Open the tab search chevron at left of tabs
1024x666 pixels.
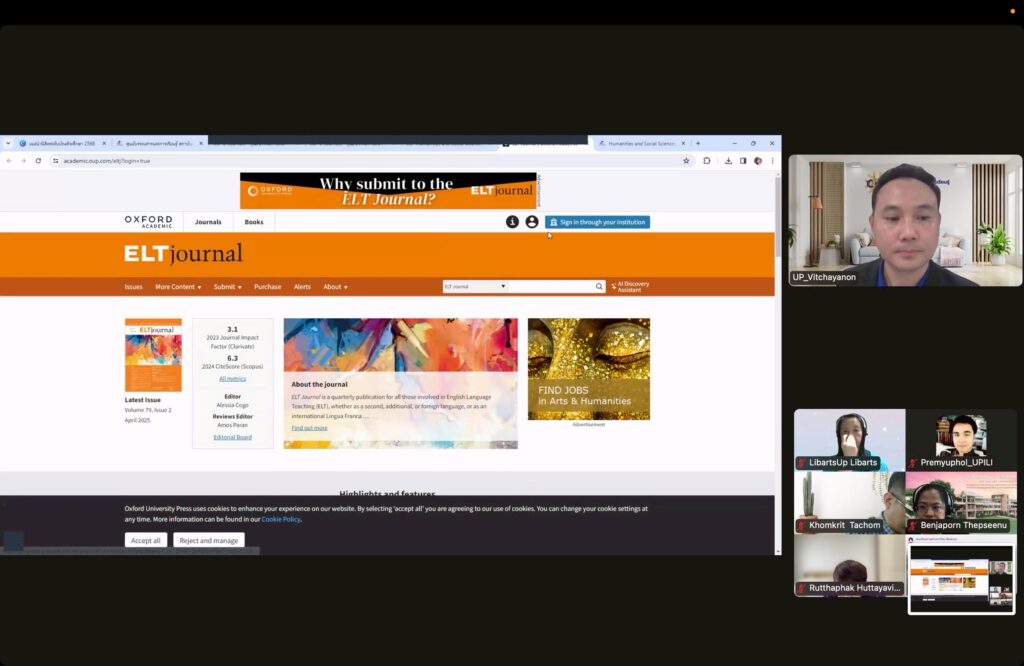click(8, 143)
